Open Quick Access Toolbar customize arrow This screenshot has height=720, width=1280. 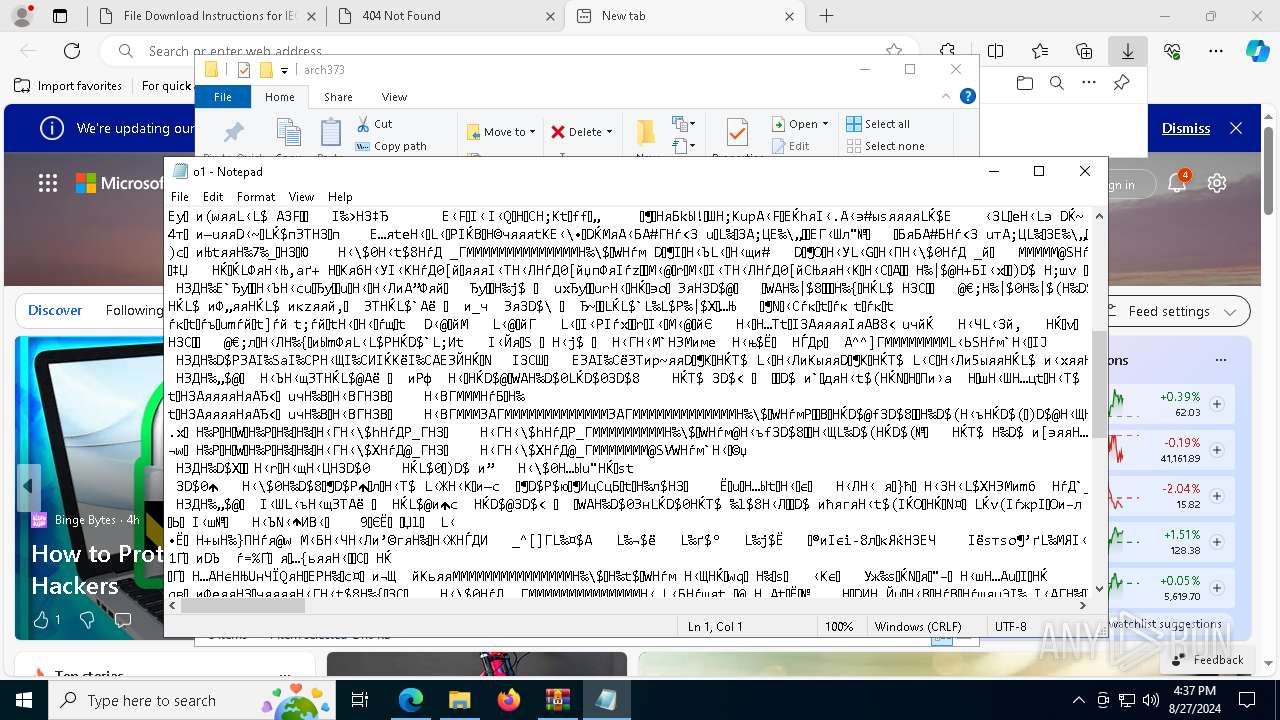(x=284, y=70)
